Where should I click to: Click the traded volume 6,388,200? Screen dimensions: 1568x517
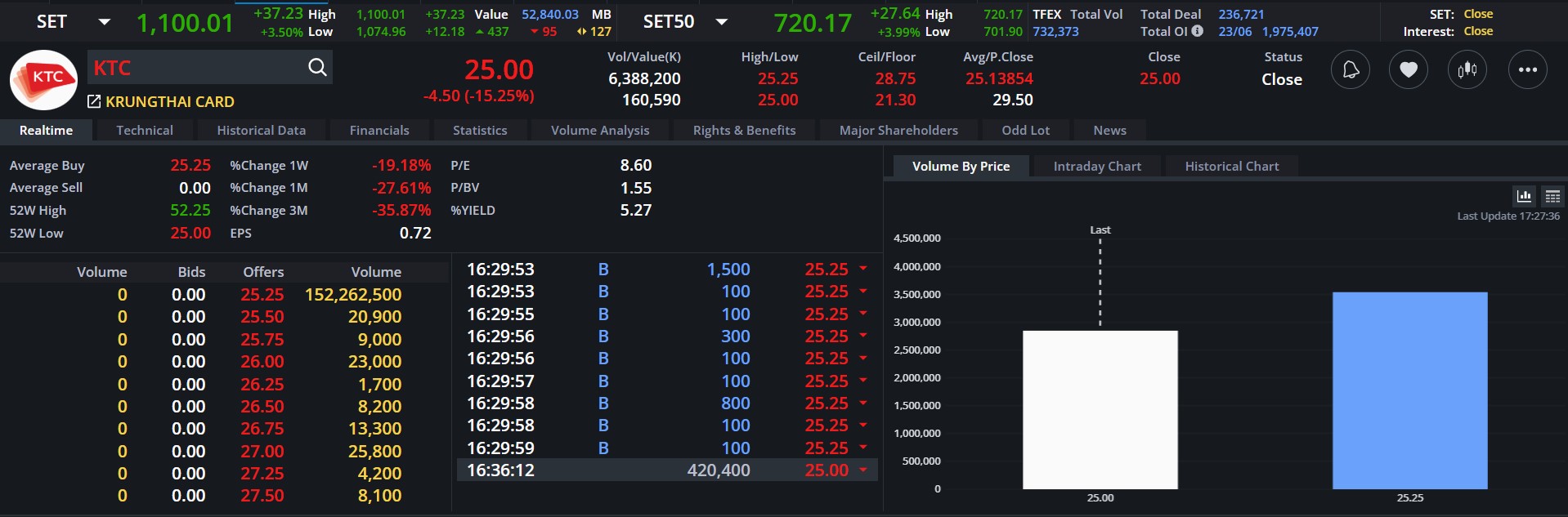pos(644,79)
